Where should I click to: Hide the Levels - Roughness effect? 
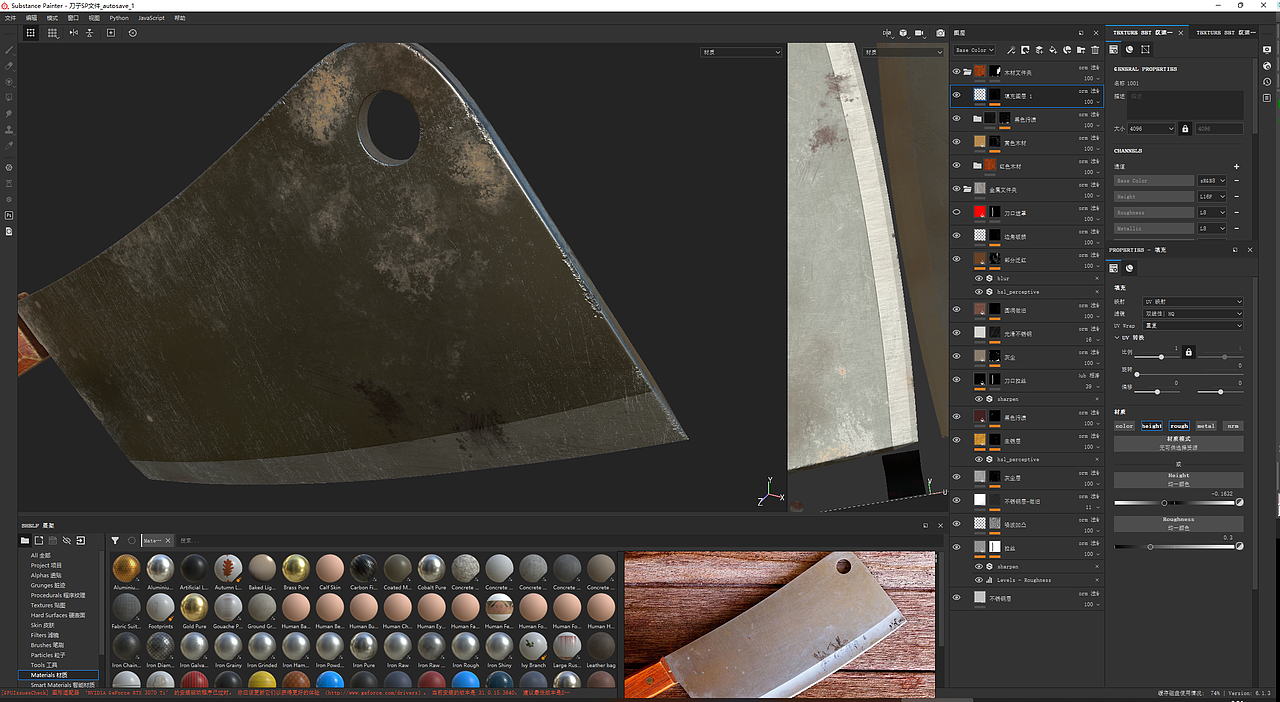[979, 580]
